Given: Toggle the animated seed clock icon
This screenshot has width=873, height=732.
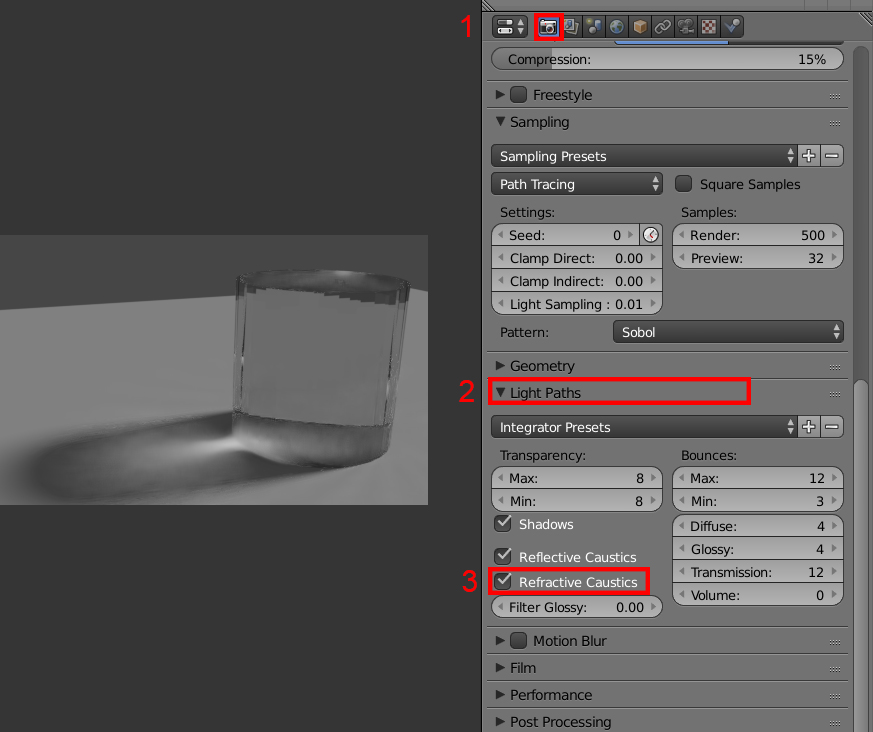Looking at the screenshot, I should point(651,235).
